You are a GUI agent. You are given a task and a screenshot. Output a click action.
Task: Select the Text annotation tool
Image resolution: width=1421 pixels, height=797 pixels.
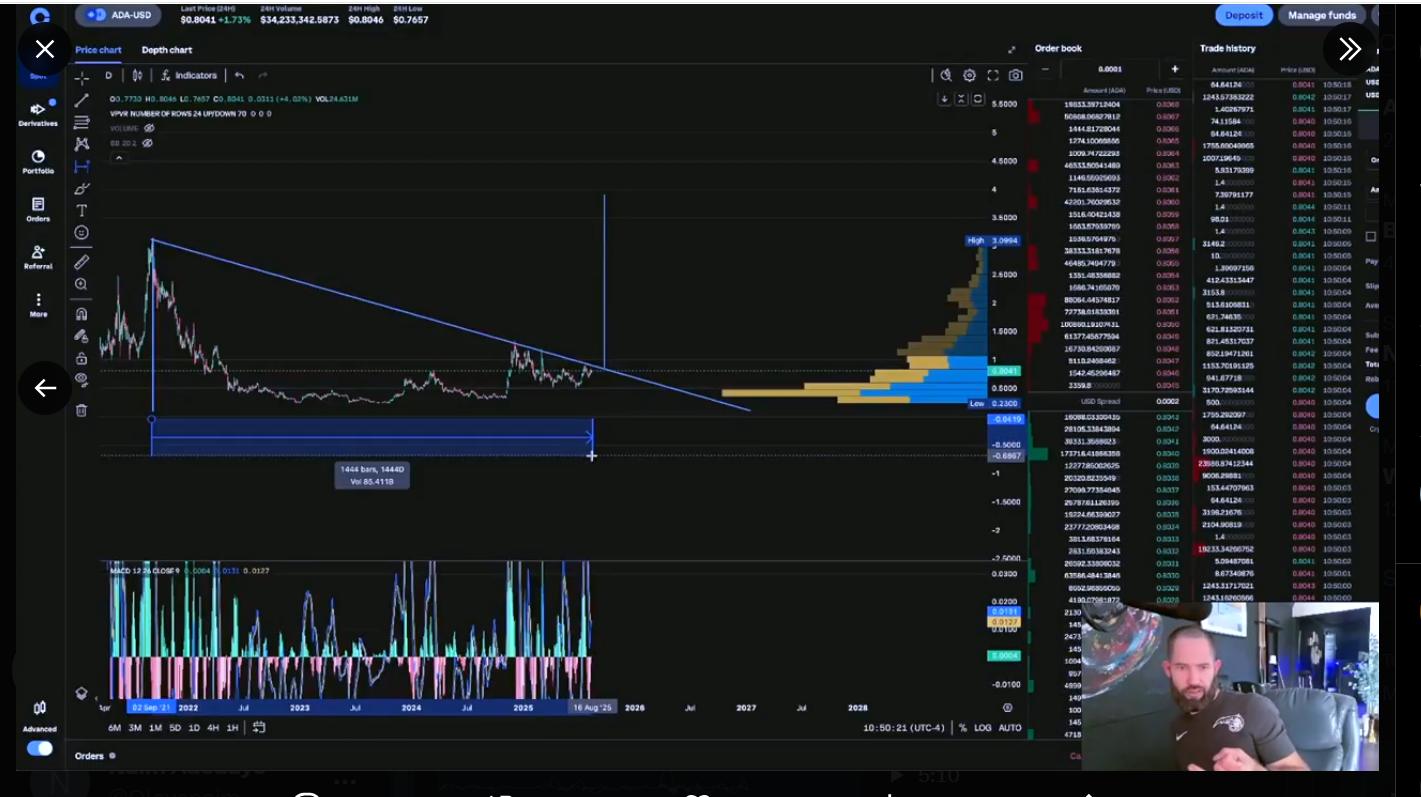point(82,210)
